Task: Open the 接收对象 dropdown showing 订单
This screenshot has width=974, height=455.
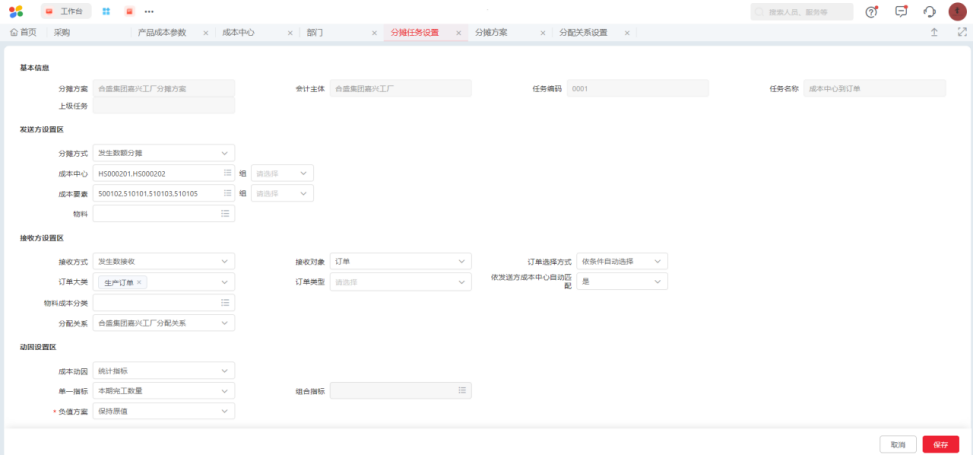Action: coord(401,261)
